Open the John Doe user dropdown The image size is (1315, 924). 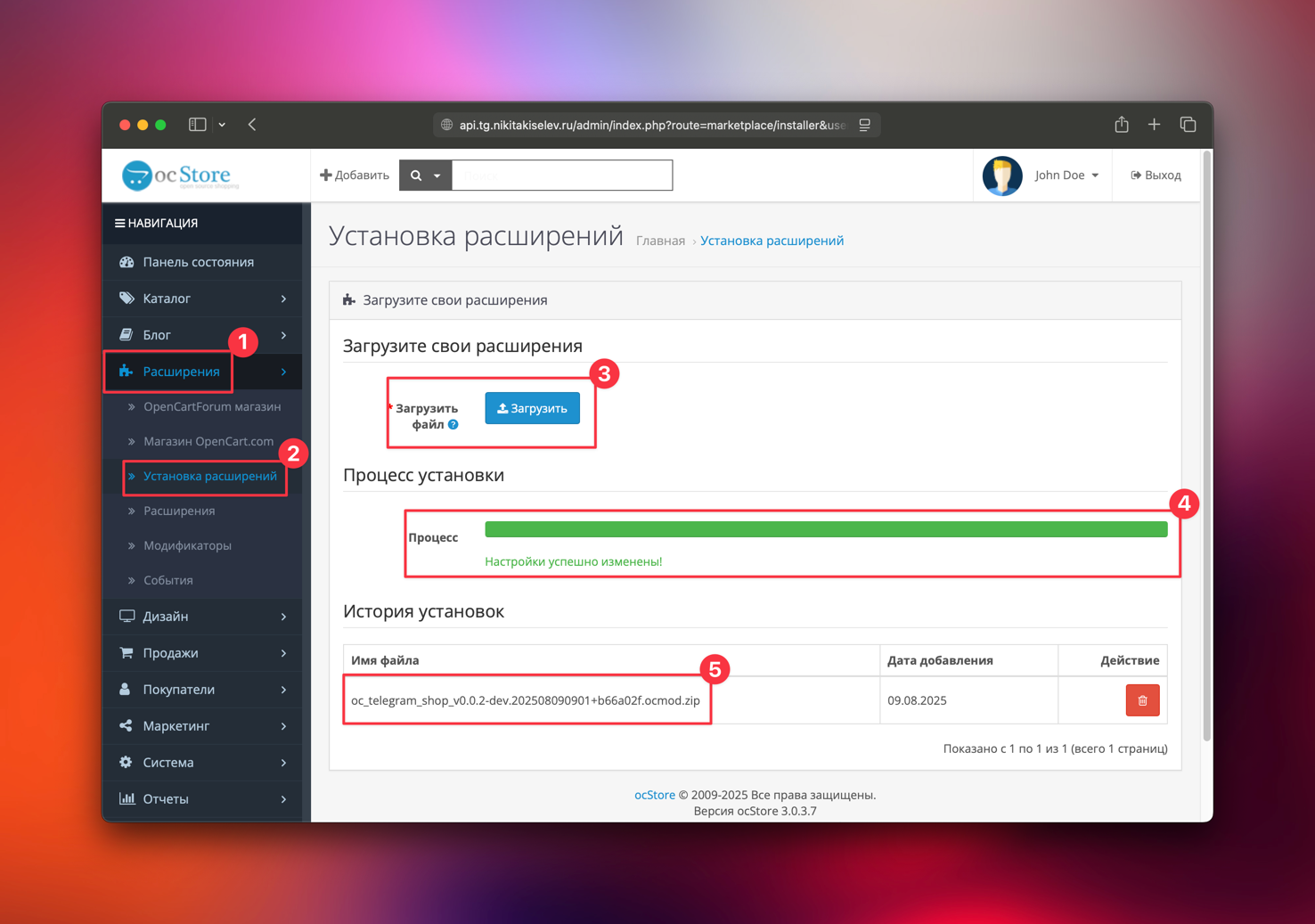click(1066, 176)
